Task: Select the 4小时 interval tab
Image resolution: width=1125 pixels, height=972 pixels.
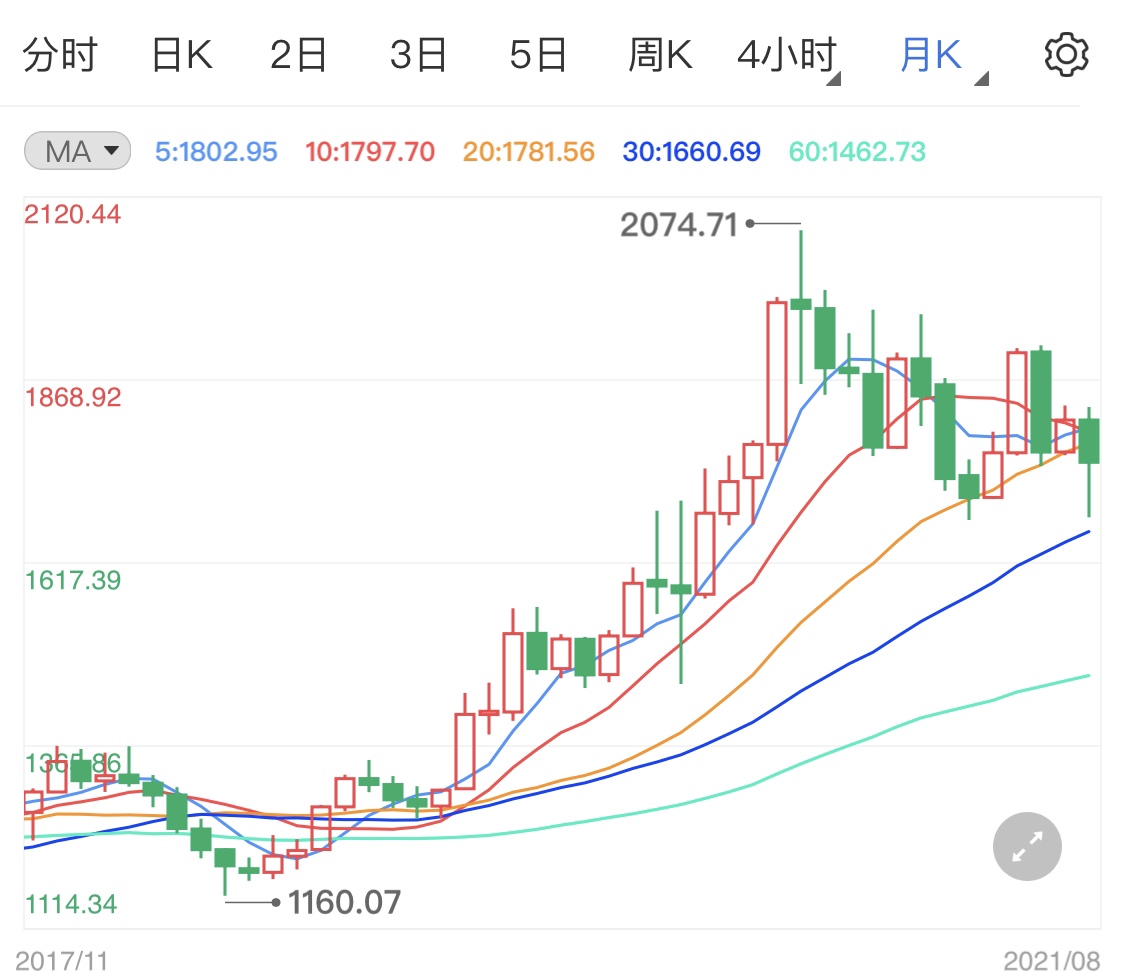Action: (785, 55)
